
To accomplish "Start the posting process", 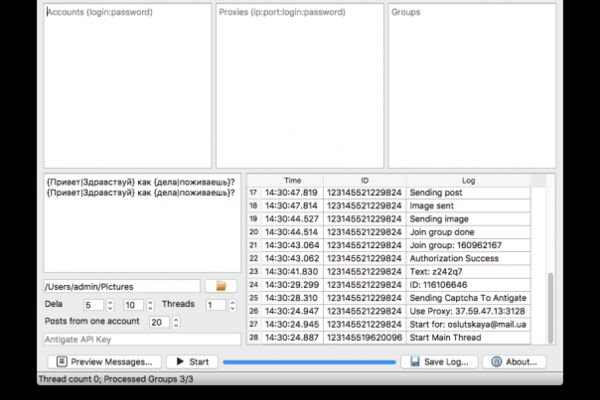I will (x=192, y=362).
